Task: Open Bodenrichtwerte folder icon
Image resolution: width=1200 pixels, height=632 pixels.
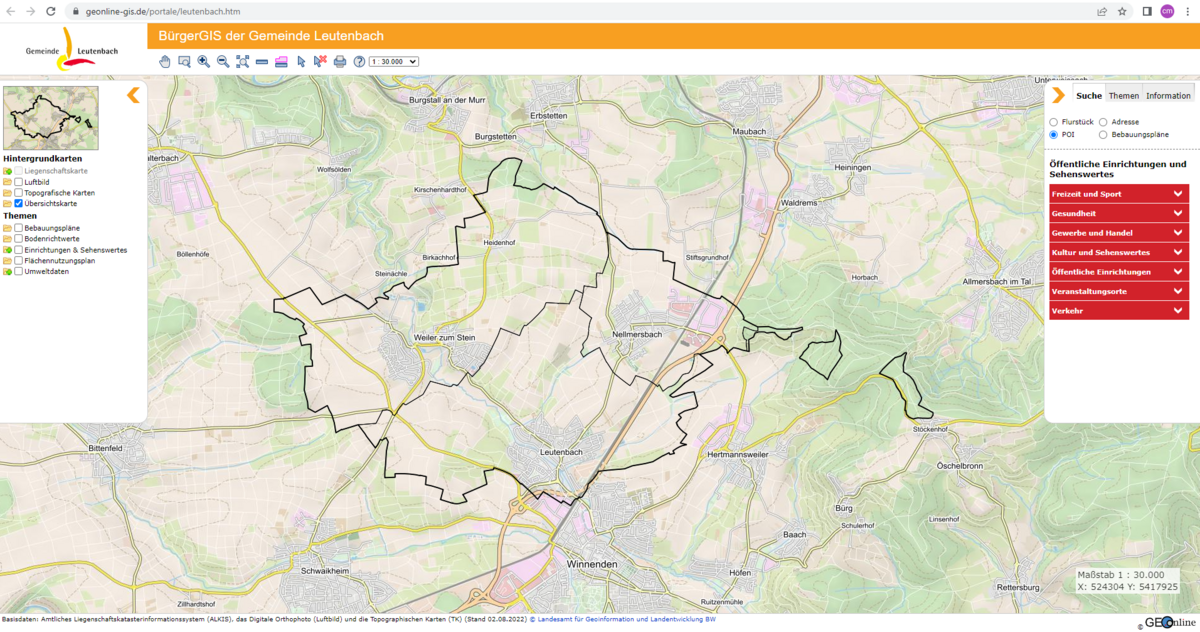Action: pyautogui.click(x=7, y=239)
